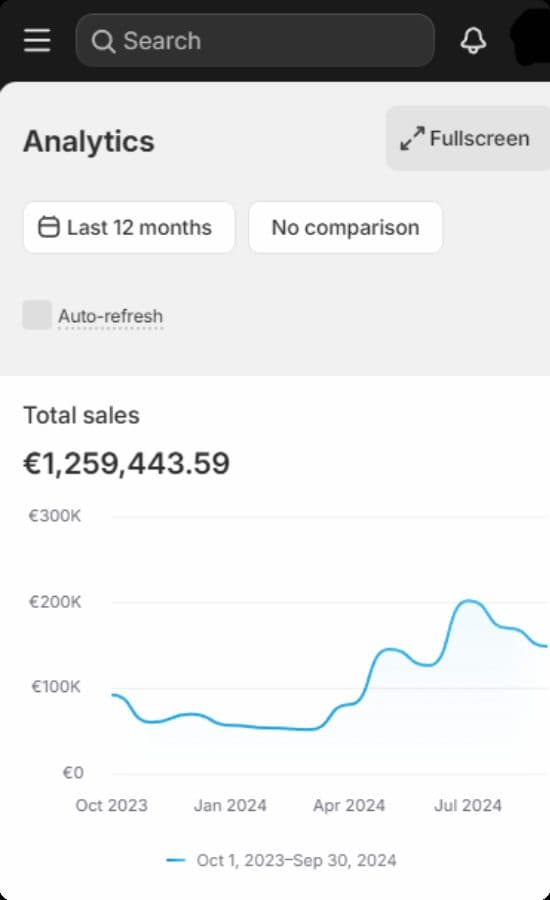Click the fullscreen expand arrows icon

[412, 138]
